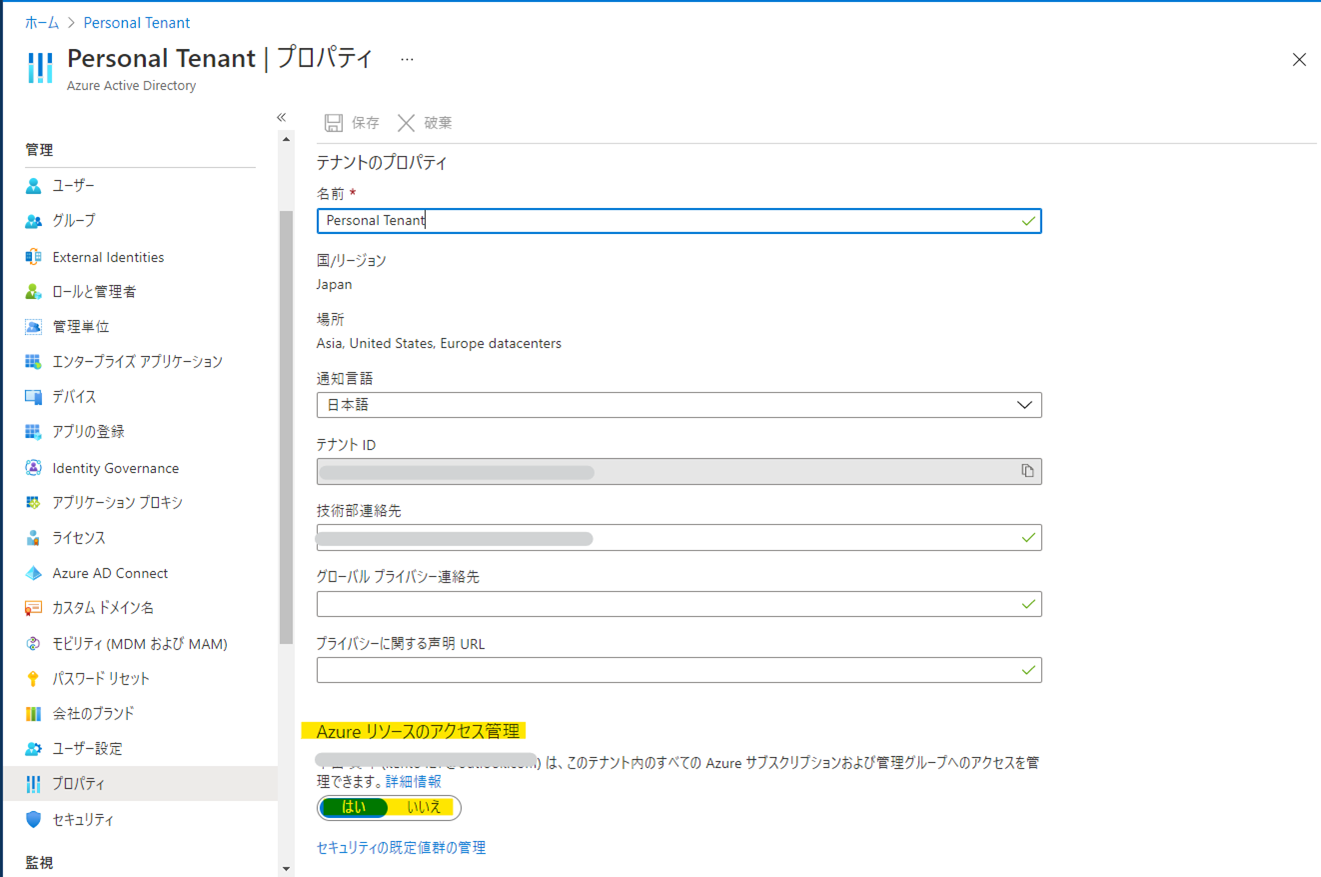Click the discard X icon in toolbar
The image size is (1321, 877).
(406, 123)
